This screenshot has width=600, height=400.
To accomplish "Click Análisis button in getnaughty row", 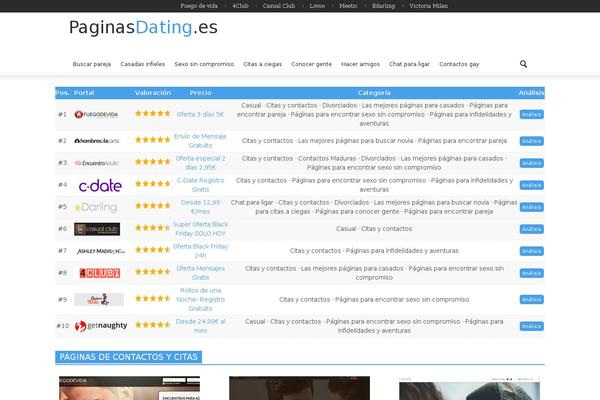I will point(532,326).
